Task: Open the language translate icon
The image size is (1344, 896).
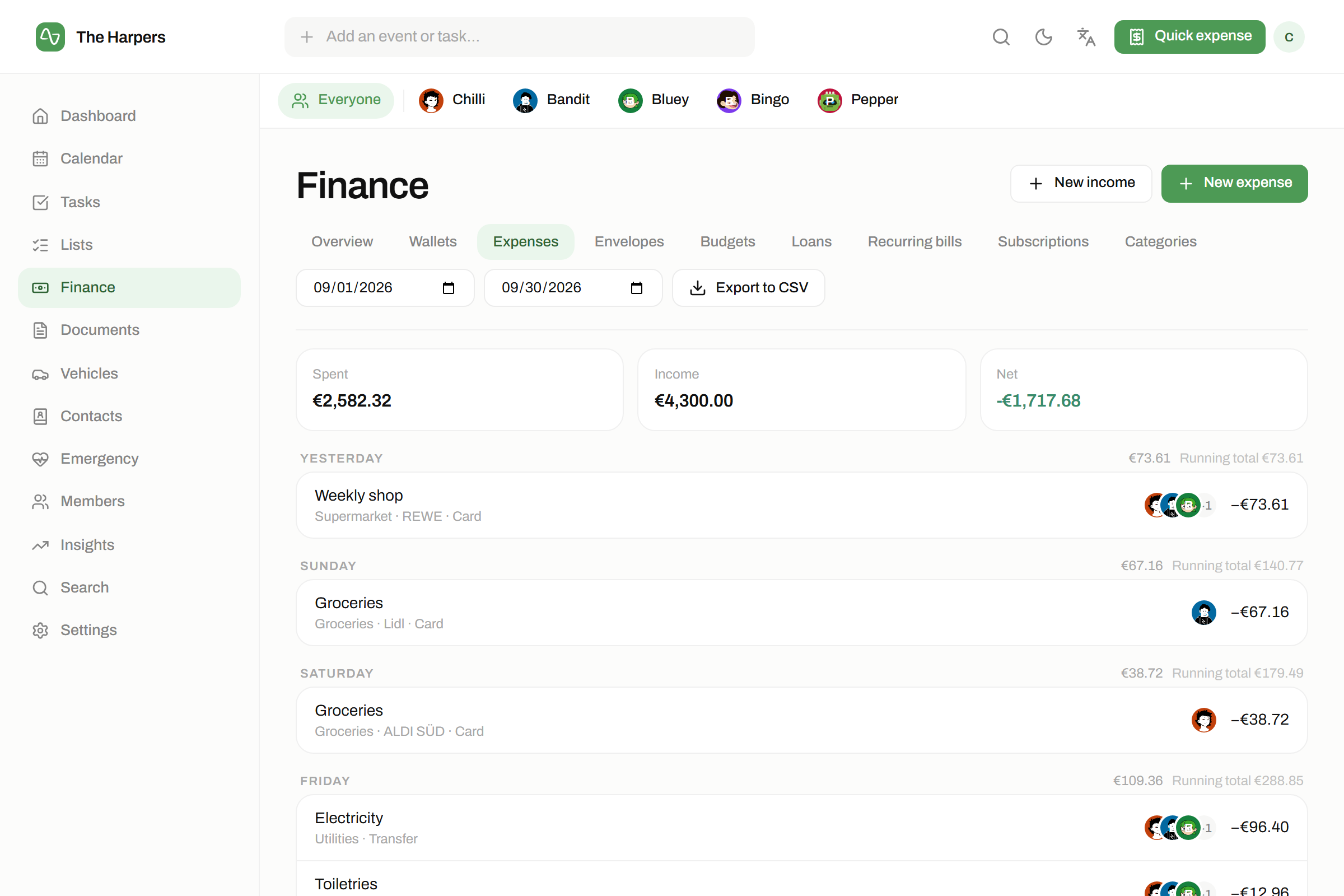Action: point(1086,36)
